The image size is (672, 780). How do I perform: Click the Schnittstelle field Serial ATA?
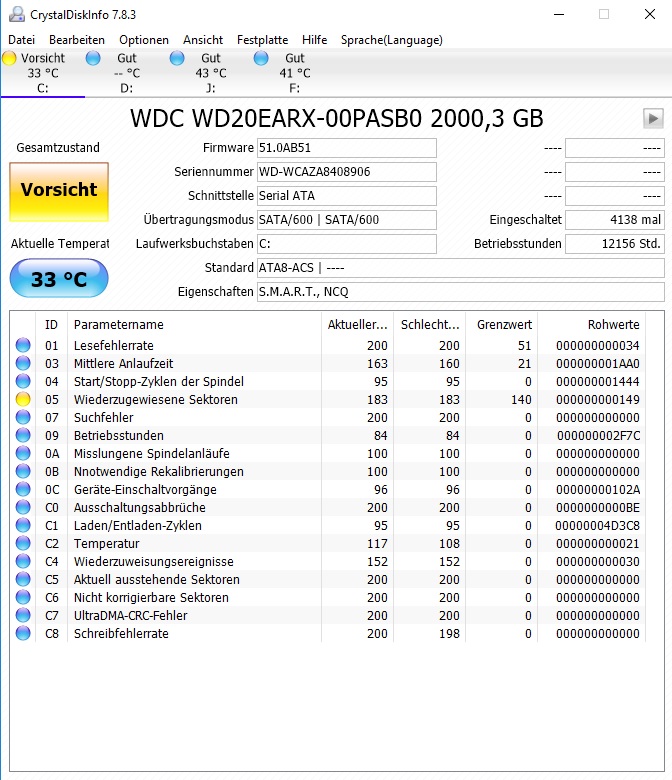click(x=347, y=195)
